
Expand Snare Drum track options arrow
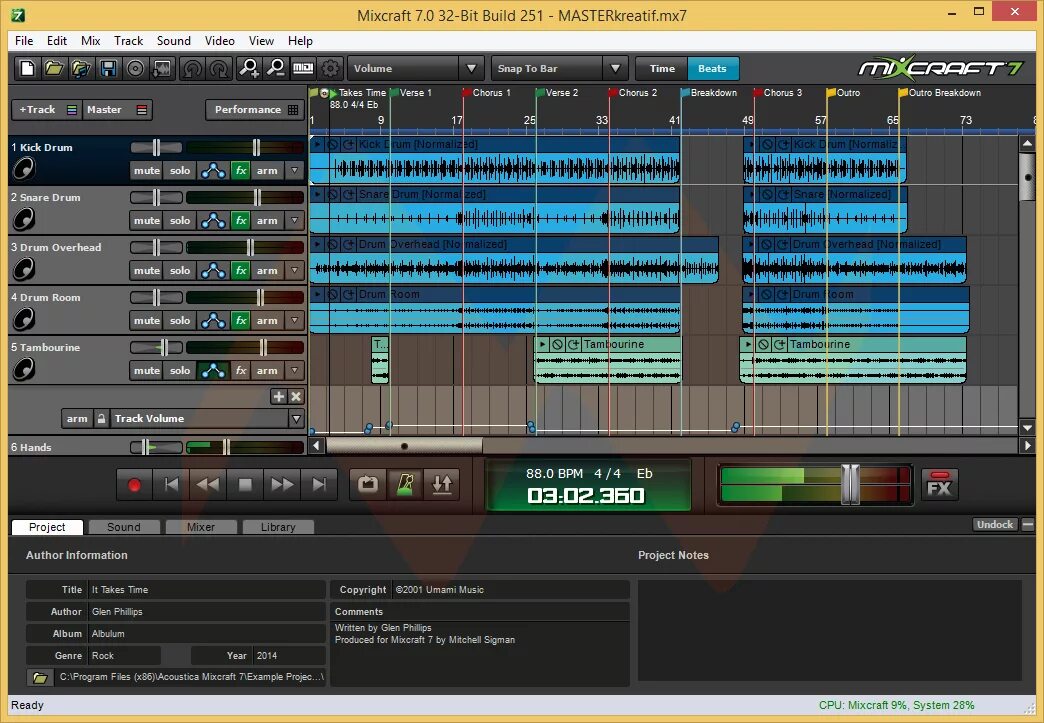click(294, 220)
